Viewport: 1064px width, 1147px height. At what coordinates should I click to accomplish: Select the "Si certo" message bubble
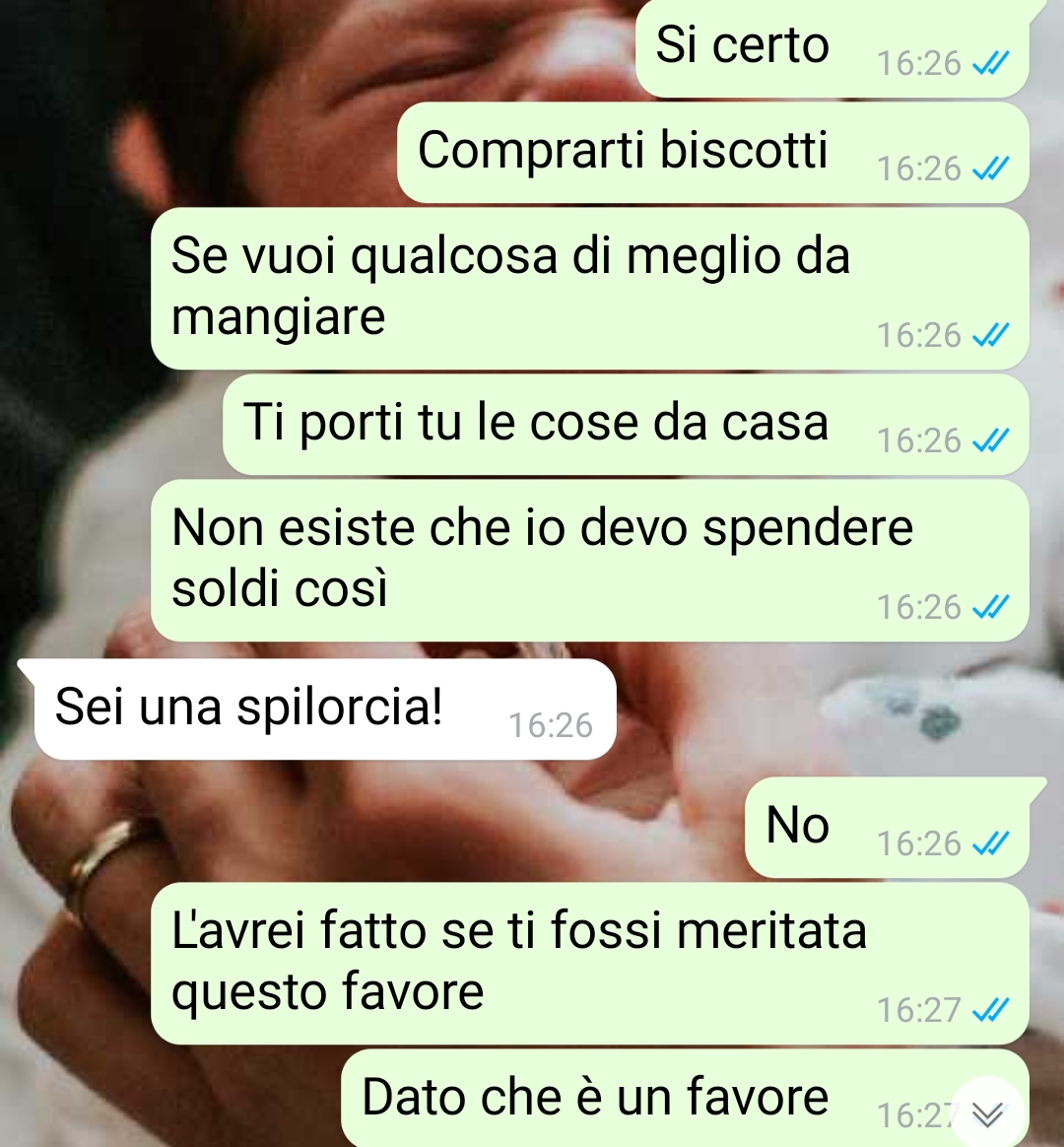(x=832, y=47)
